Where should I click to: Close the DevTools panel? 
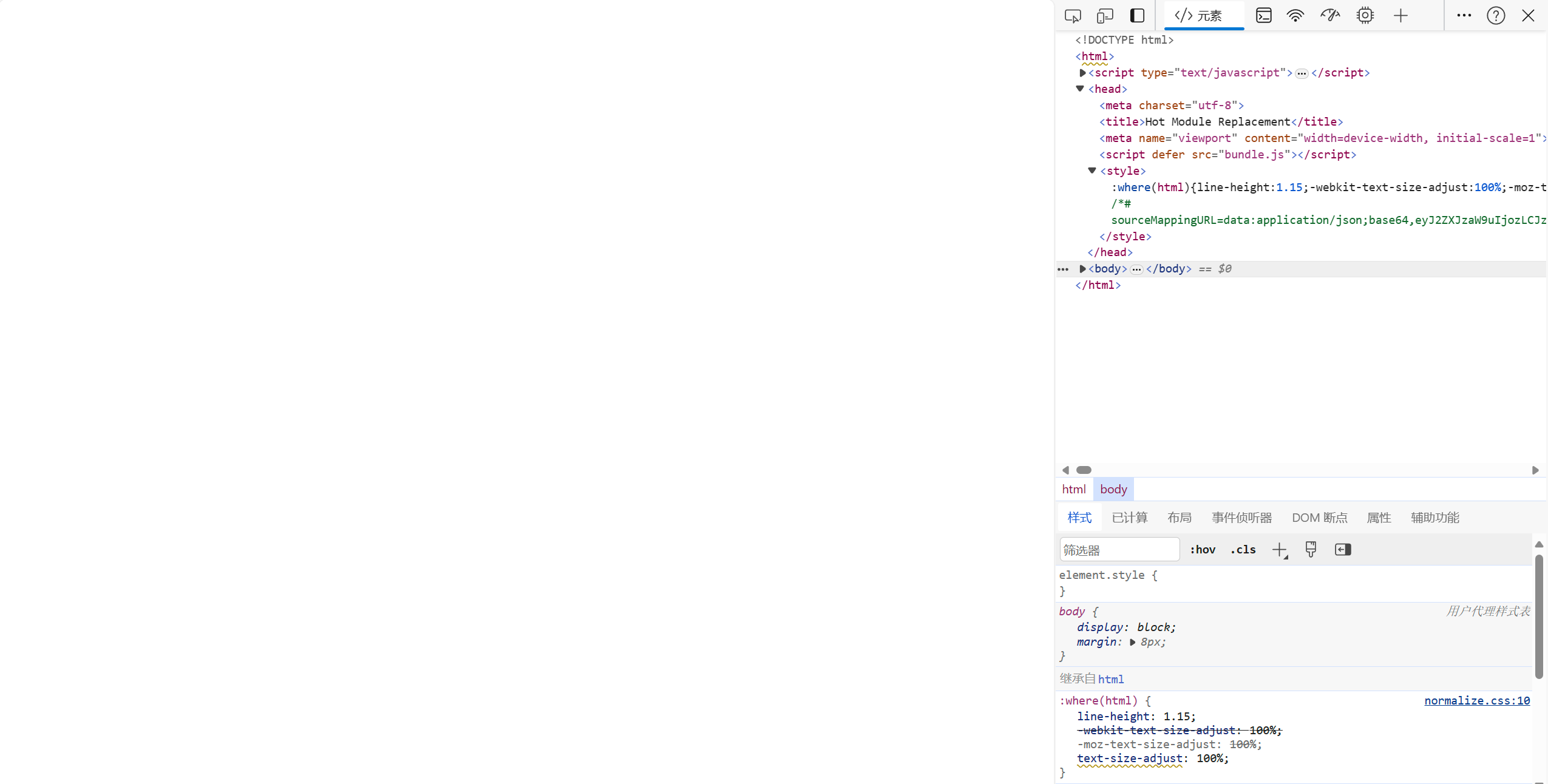[1528, 16]
